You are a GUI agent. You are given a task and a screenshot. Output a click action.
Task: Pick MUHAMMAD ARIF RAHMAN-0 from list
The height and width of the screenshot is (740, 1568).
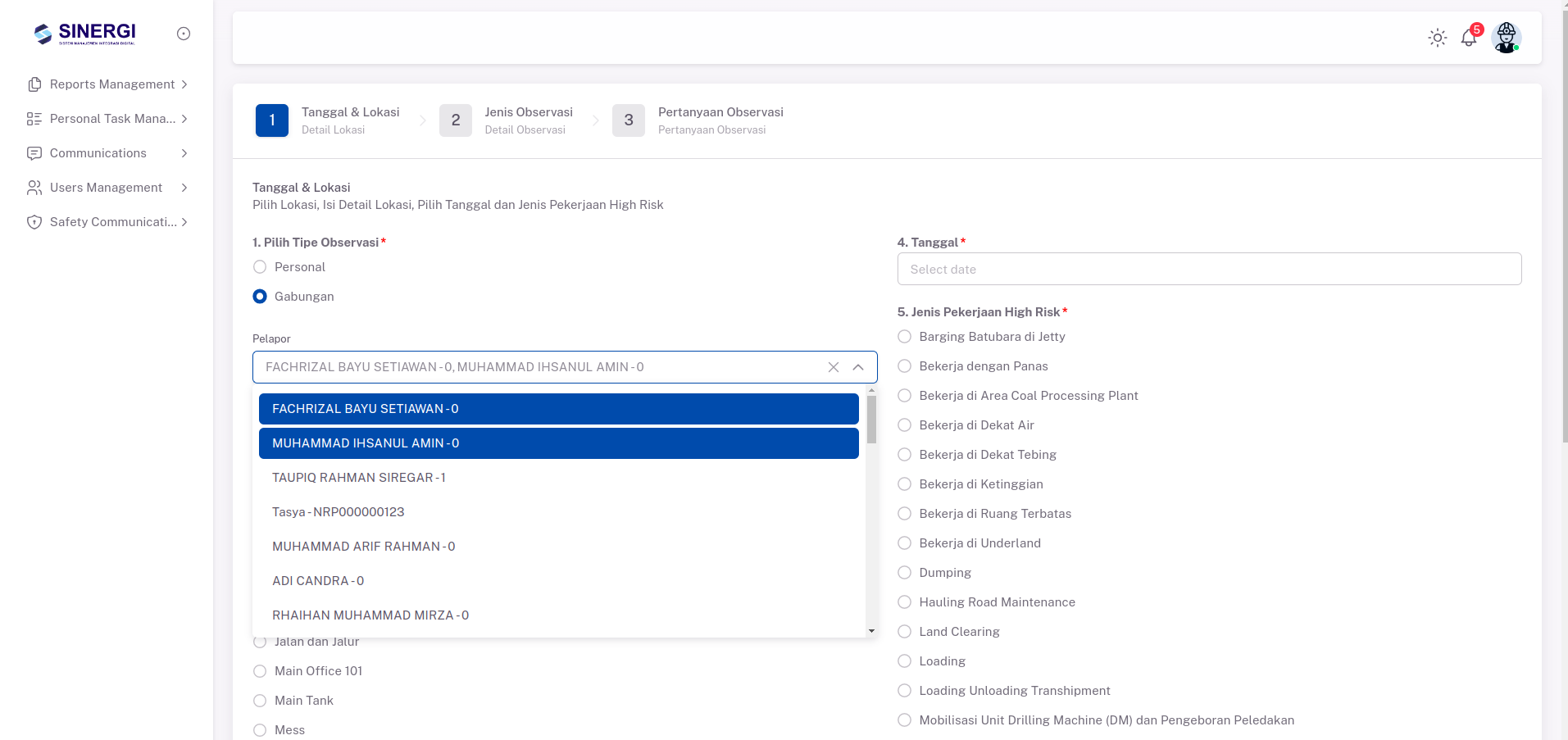tap(559, 547)
